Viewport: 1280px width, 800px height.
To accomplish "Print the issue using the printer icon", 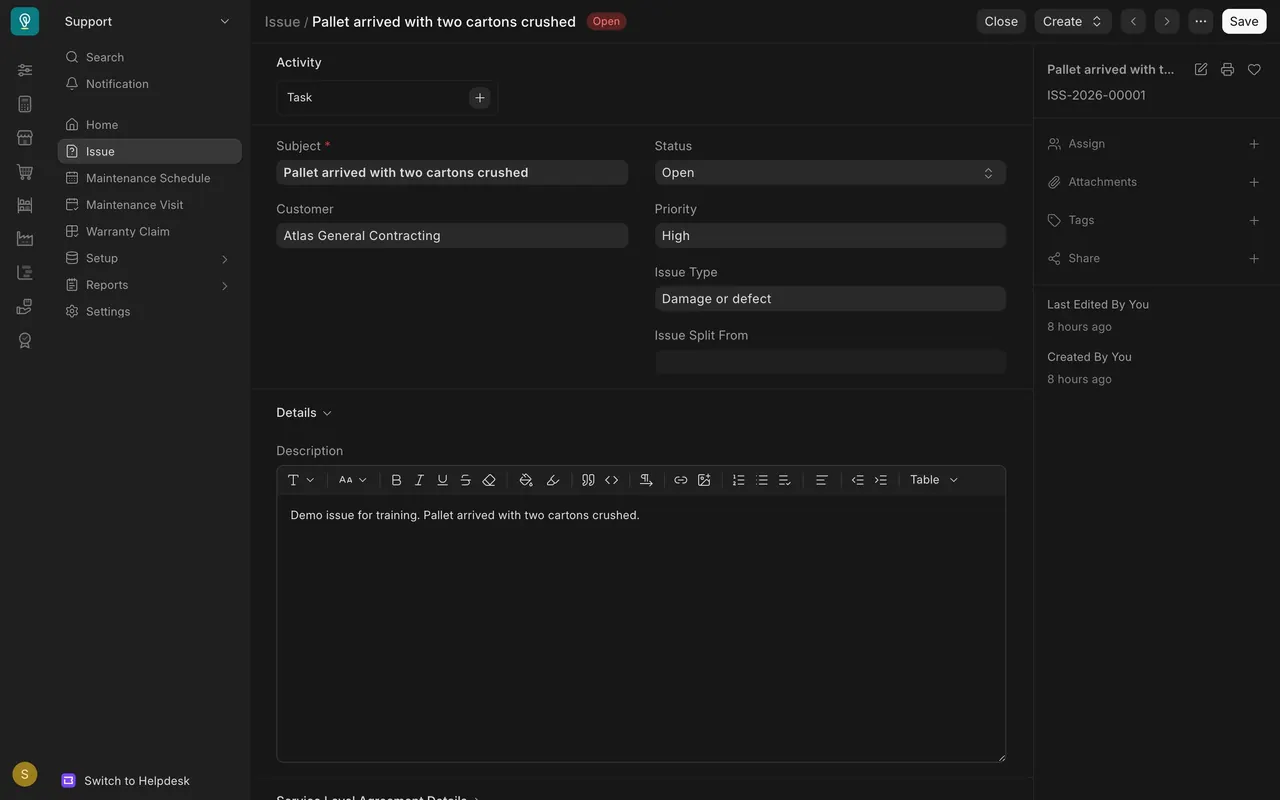I will tap(1227, 69).
